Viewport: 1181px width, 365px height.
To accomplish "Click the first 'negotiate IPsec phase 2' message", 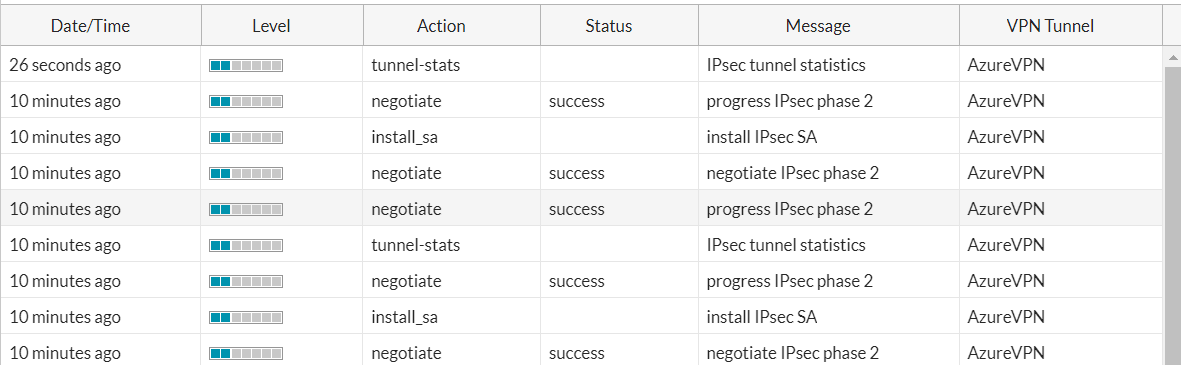I will (793, 173).
